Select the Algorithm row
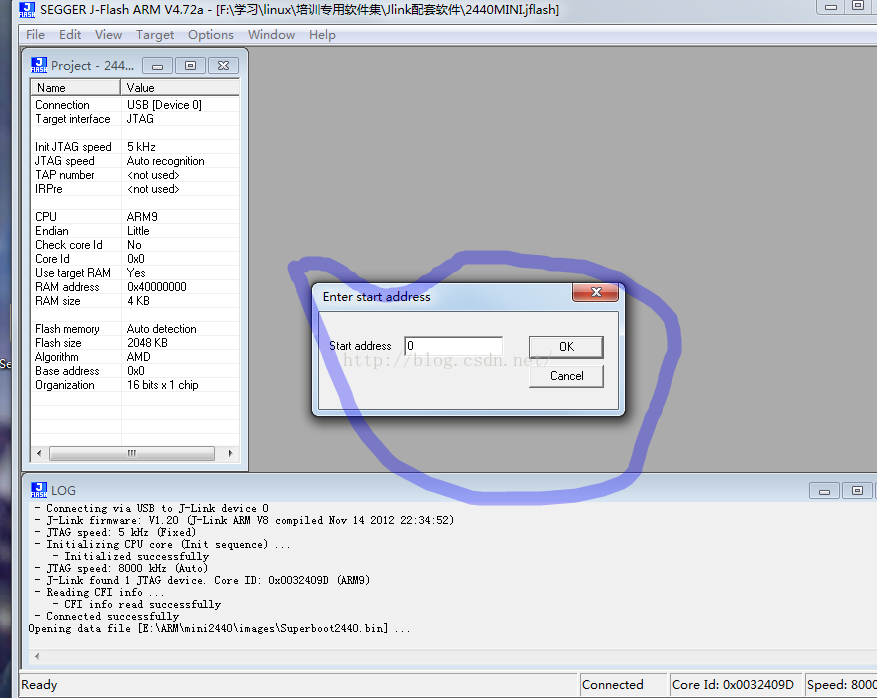 coord(135,357)
